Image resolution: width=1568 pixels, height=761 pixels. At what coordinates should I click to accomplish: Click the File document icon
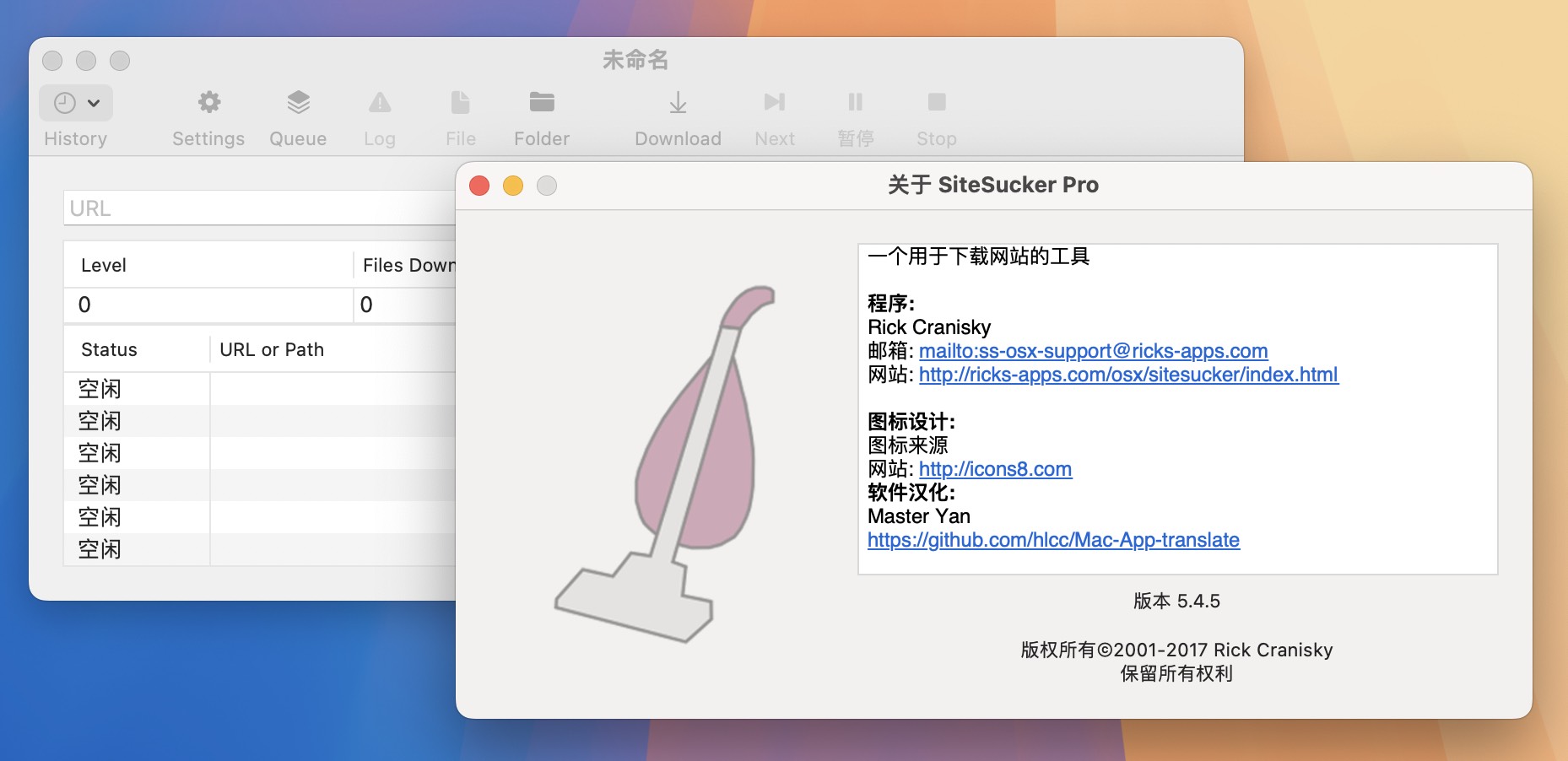pyautogui.click(x=461, y=103)
